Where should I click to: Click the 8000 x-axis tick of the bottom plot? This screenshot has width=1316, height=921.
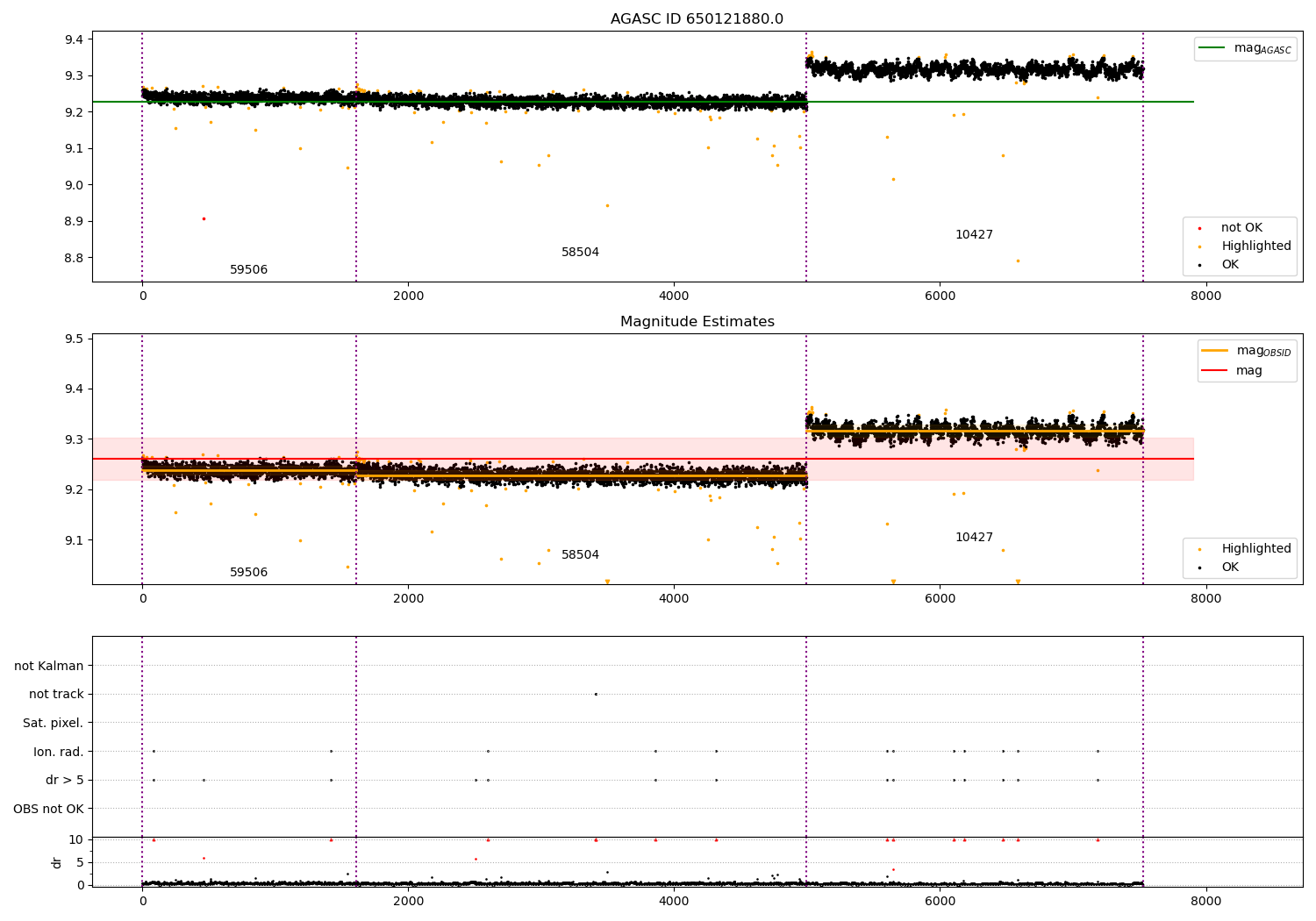pyautogui.click(x=1205, y=901)
